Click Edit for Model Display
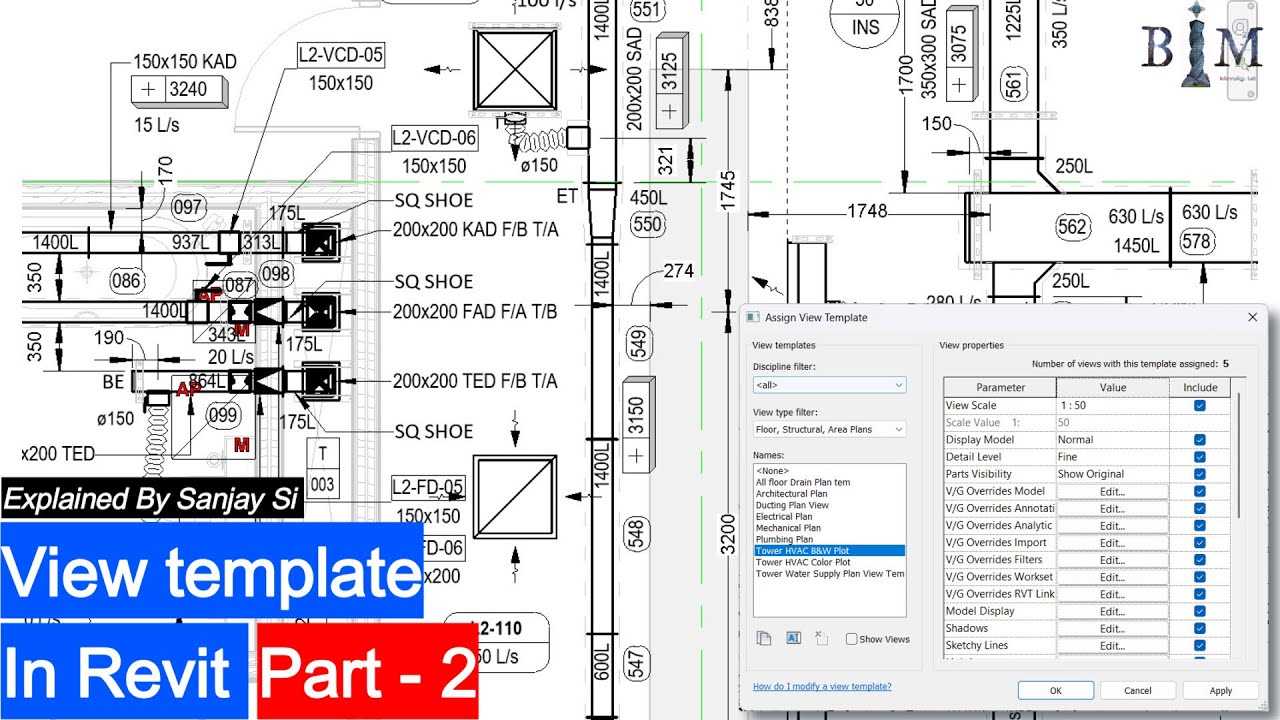Image resolution: width=1280 pixels, height=720 pixels. click(x=1113, y=611)
